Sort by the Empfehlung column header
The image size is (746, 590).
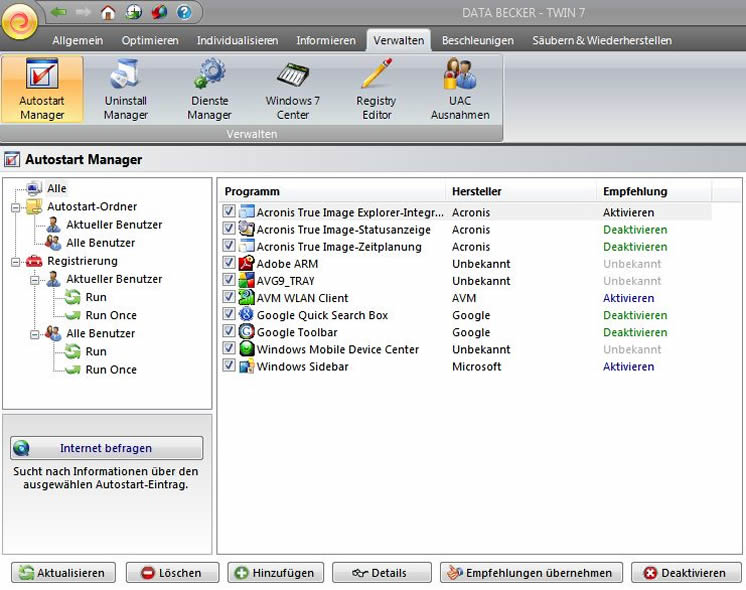(654, 191)
